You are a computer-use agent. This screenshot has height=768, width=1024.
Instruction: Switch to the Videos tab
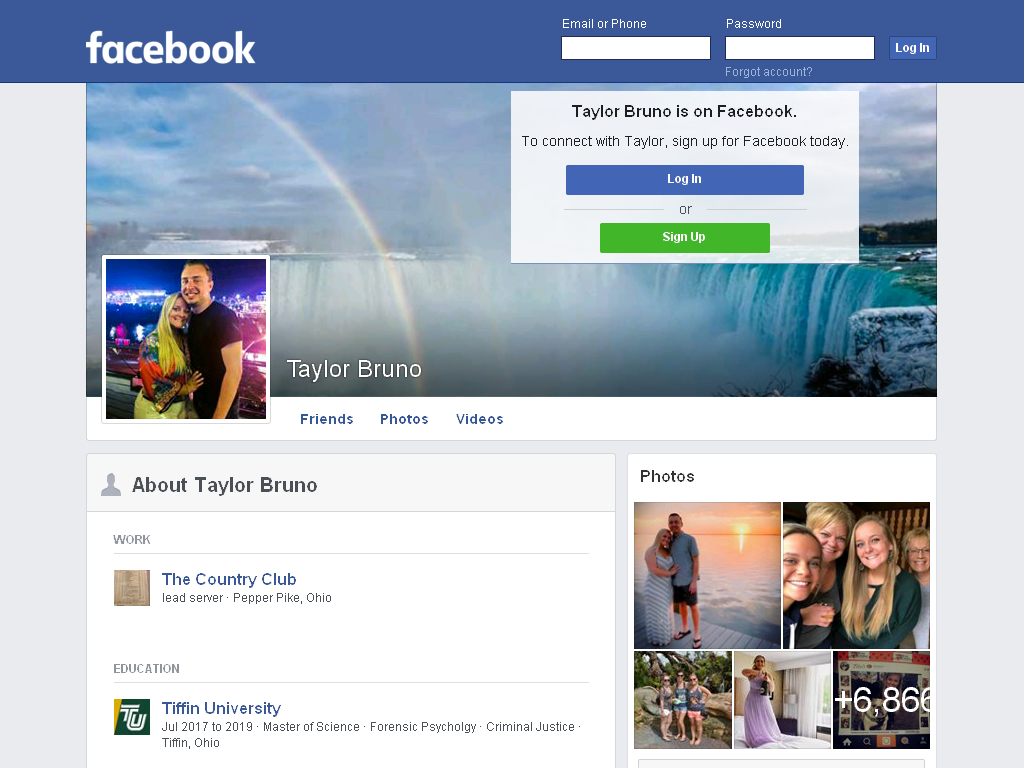pos(480,419)
